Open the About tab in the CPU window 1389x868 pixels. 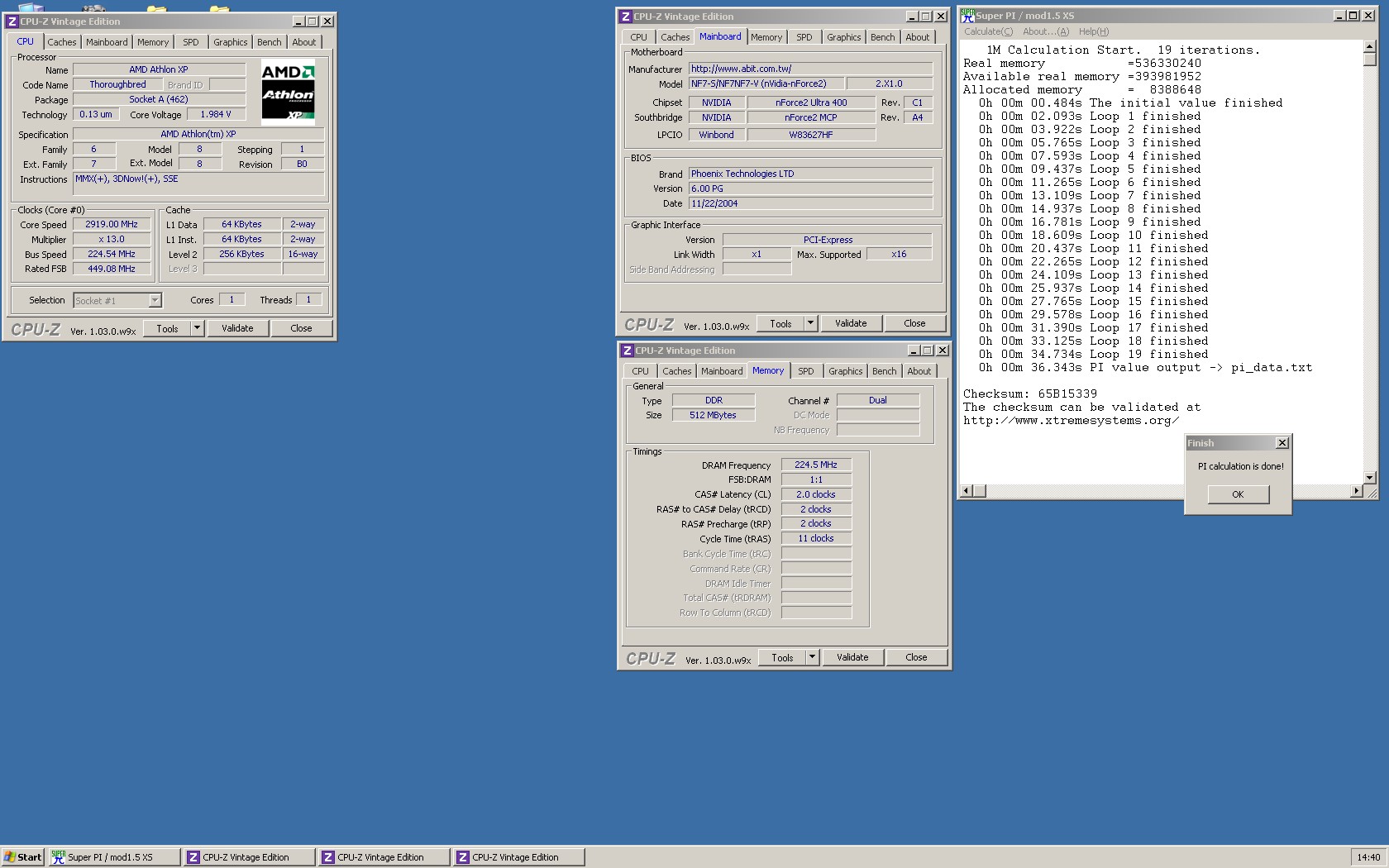[303, 42]
